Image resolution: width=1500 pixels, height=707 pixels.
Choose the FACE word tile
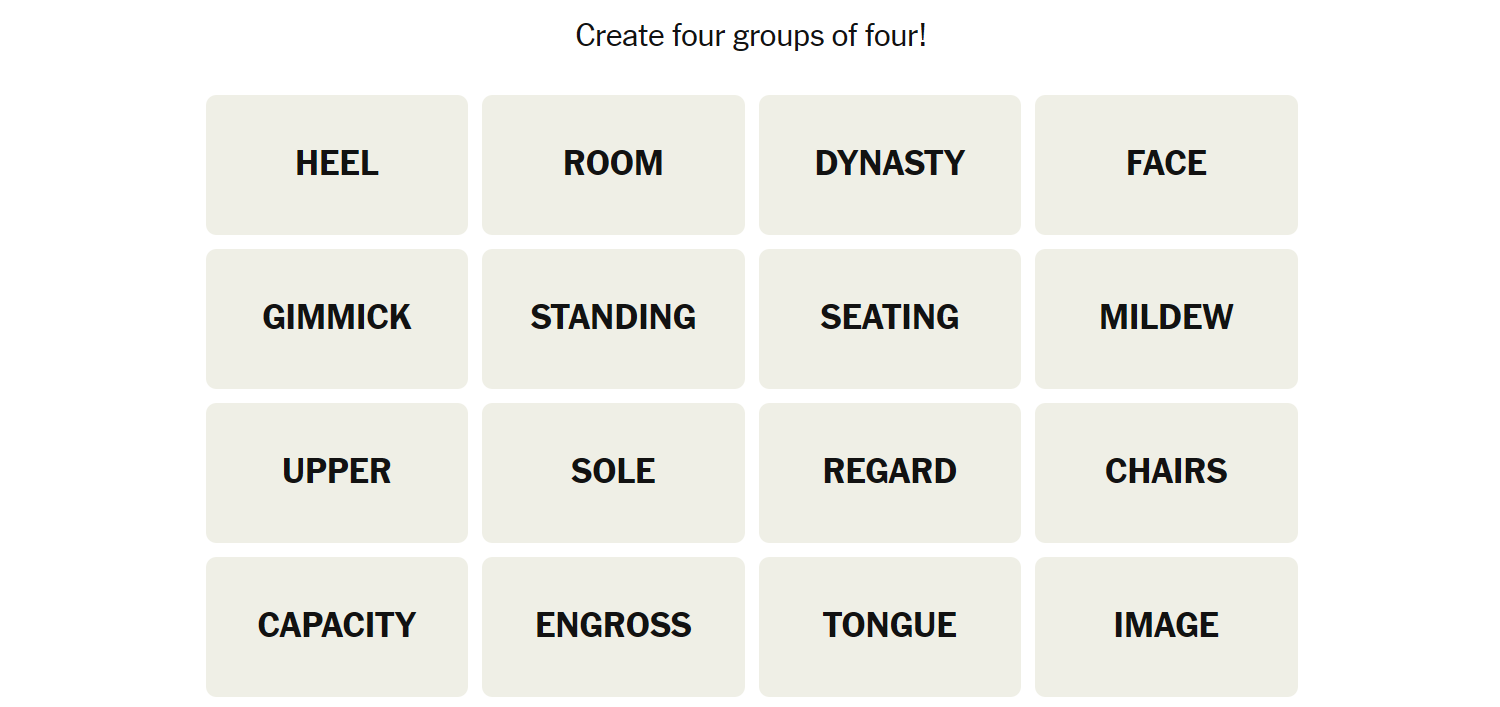[1166, 165]
